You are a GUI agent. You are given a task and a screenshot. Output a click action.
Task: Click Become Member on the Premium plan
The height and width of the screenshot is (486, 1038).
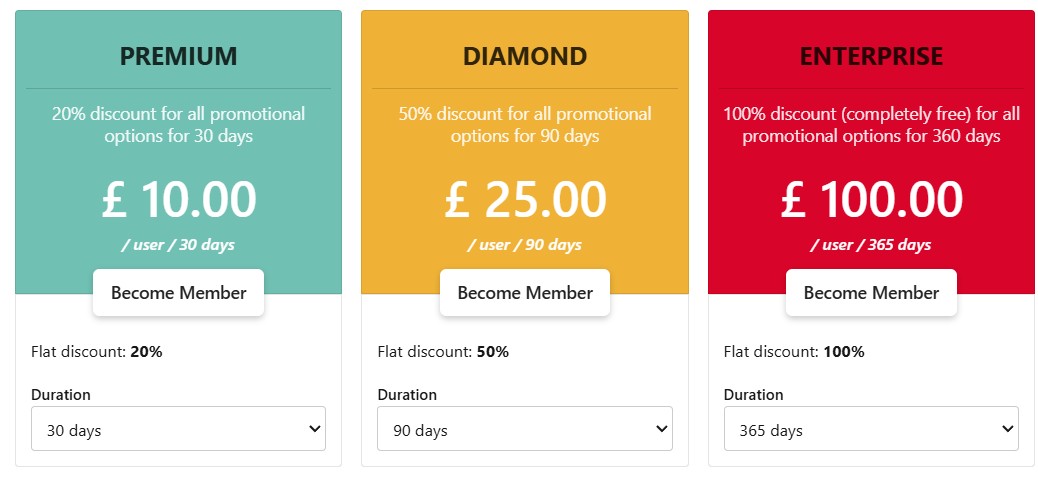(x=178, y=293)
